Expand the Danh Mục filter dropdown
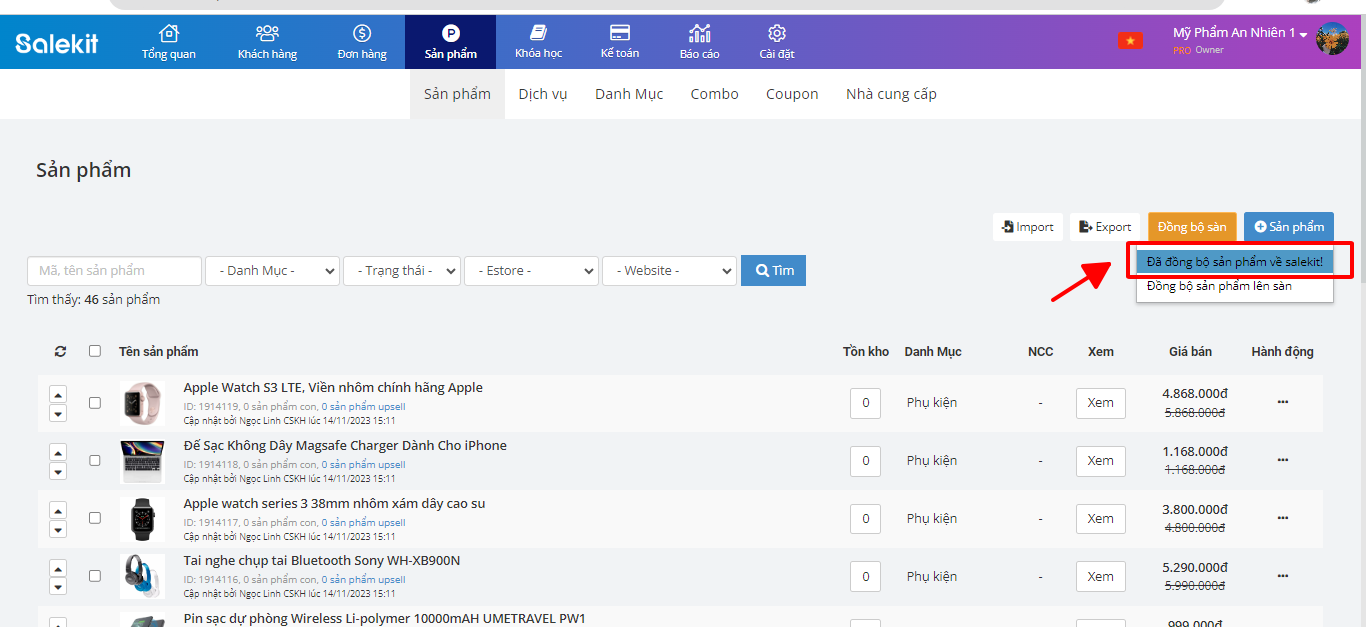This screenshot has height=627, width=1366. [x=272, y=271]
